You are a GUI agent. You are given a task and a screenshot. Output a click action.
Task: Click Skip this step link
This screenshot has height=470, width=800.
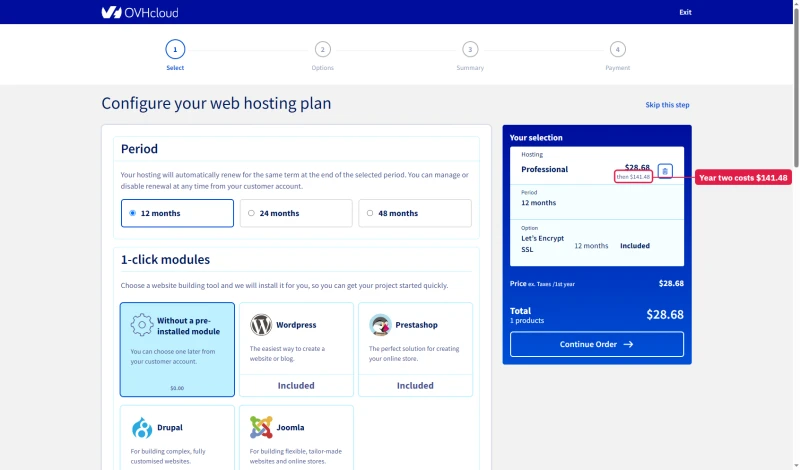pyautogui.click(x=667, y=105)
